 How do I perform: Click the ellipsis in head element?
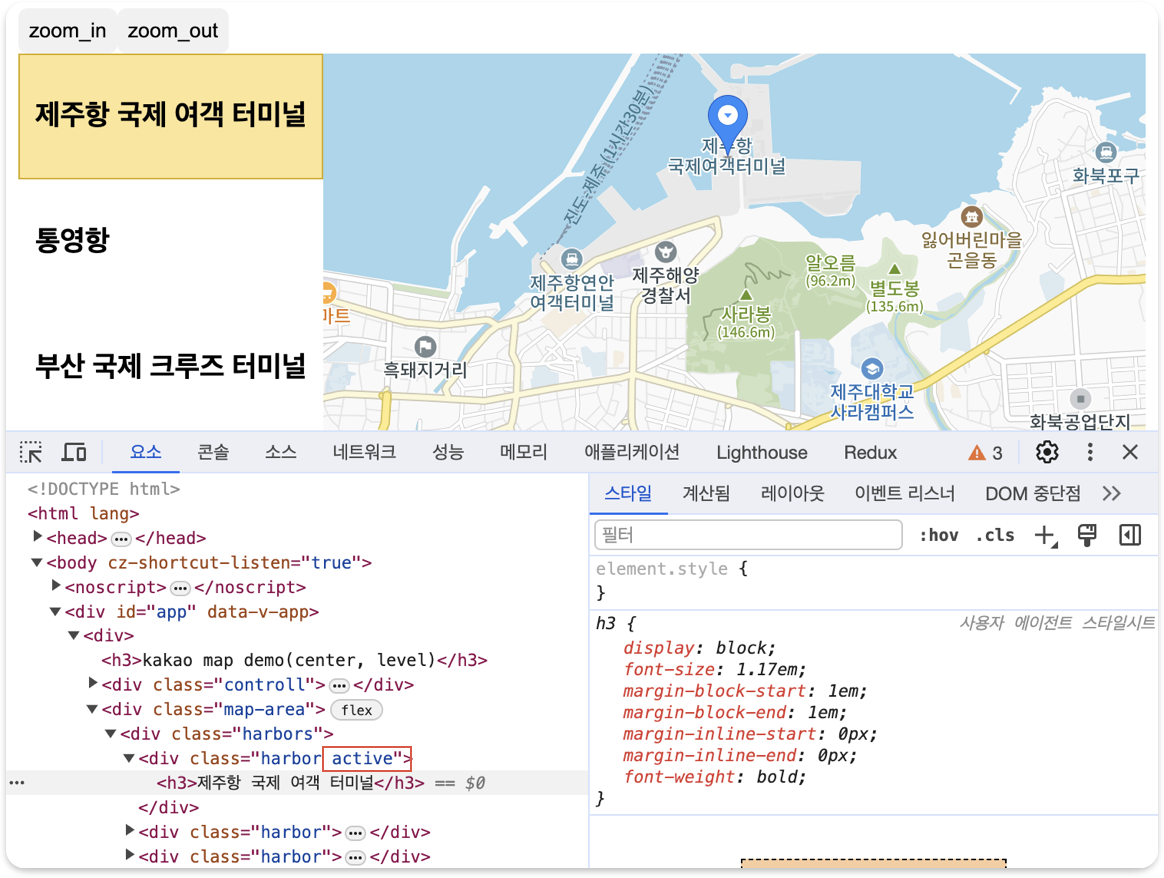(121, 538)
